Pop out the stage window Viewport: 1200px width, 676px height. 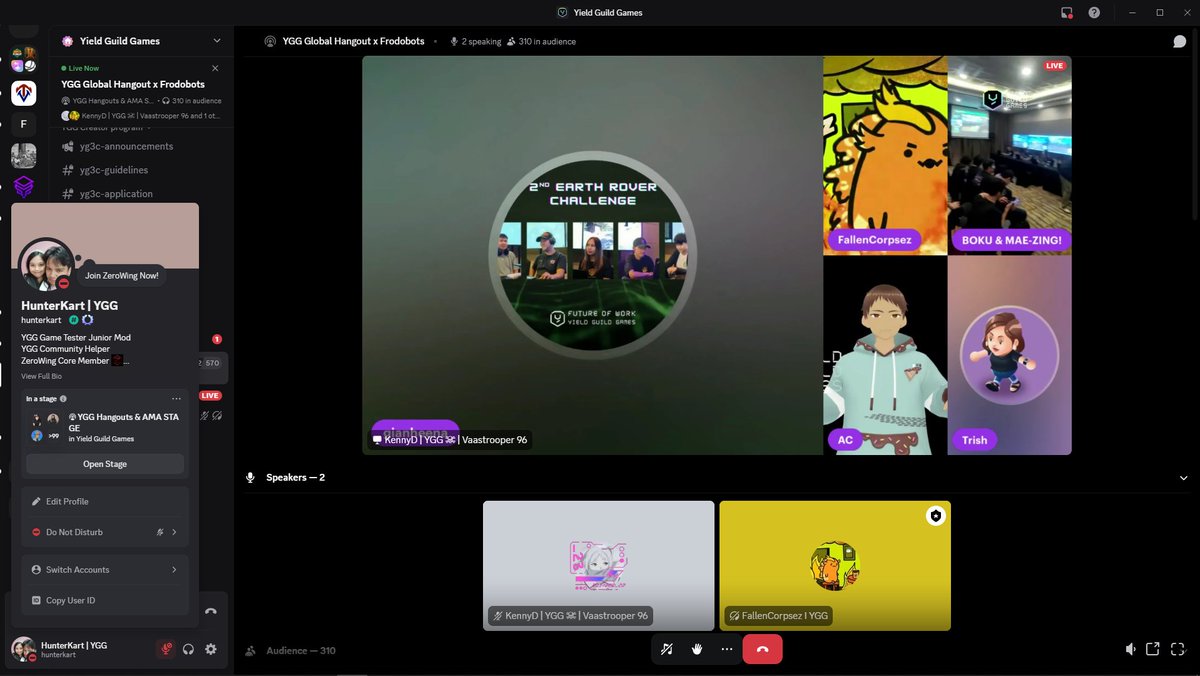[x=1152, y=649]
